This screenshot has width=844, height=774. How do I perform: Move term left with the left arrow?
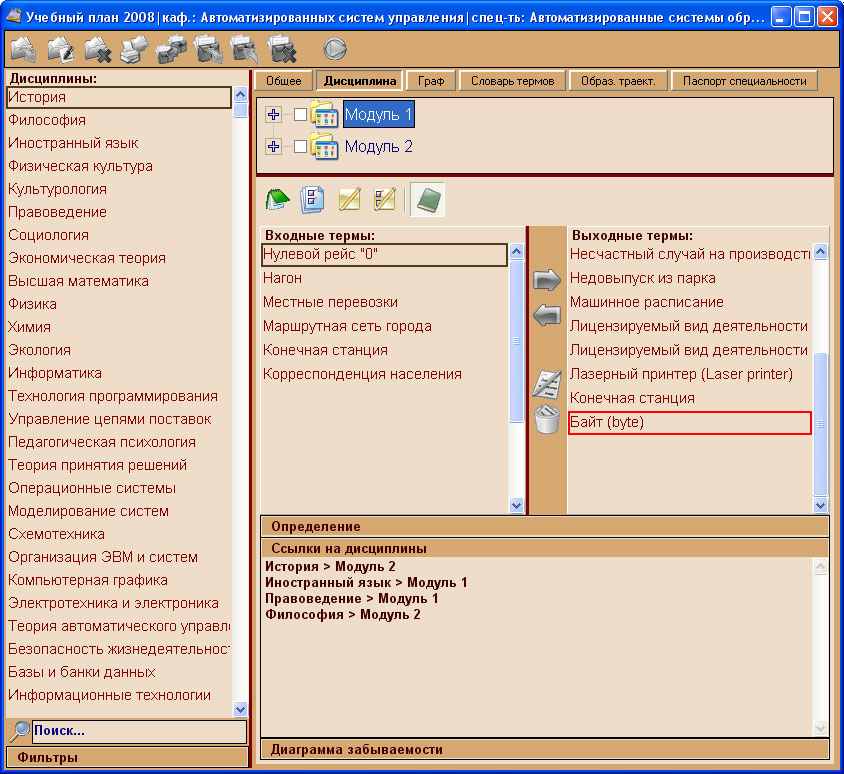[546, 314]
